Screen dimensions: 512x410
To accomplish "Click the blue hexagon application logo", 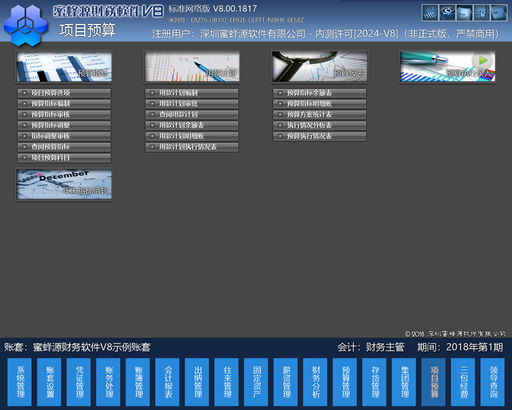I will pos(25,25).
